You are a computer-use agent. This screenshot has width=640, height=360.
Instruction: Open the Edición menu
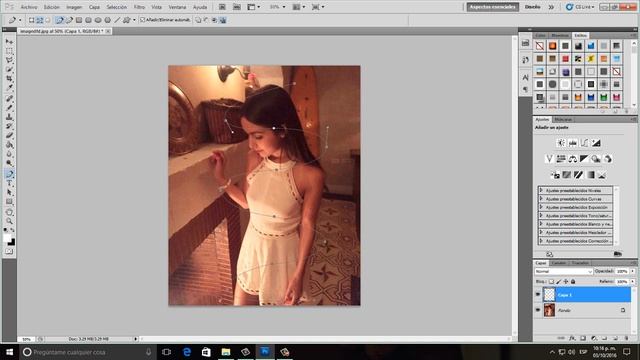(x=51, y=7)
